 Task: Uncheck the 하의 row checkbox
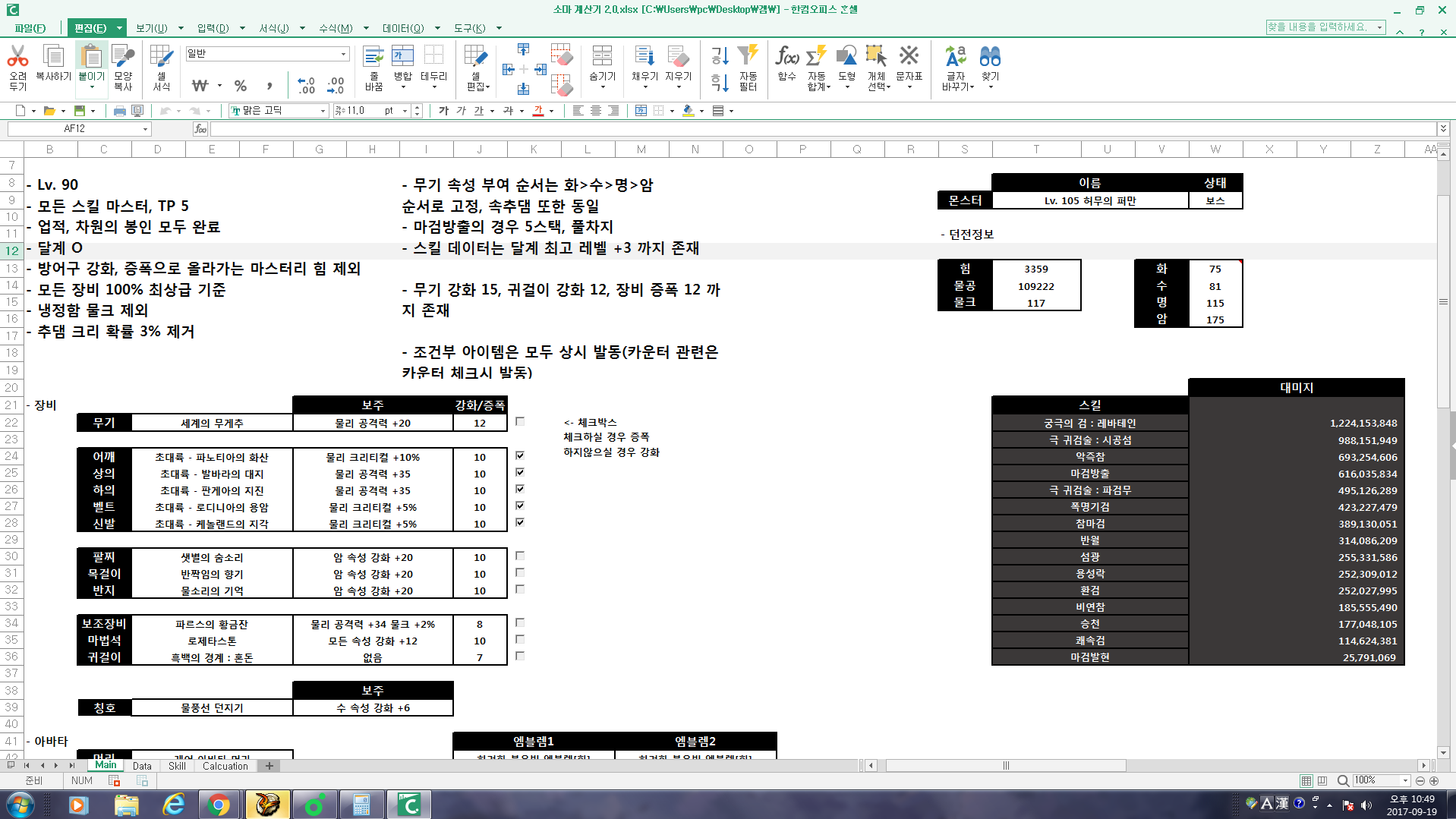[x=520, y=489]
